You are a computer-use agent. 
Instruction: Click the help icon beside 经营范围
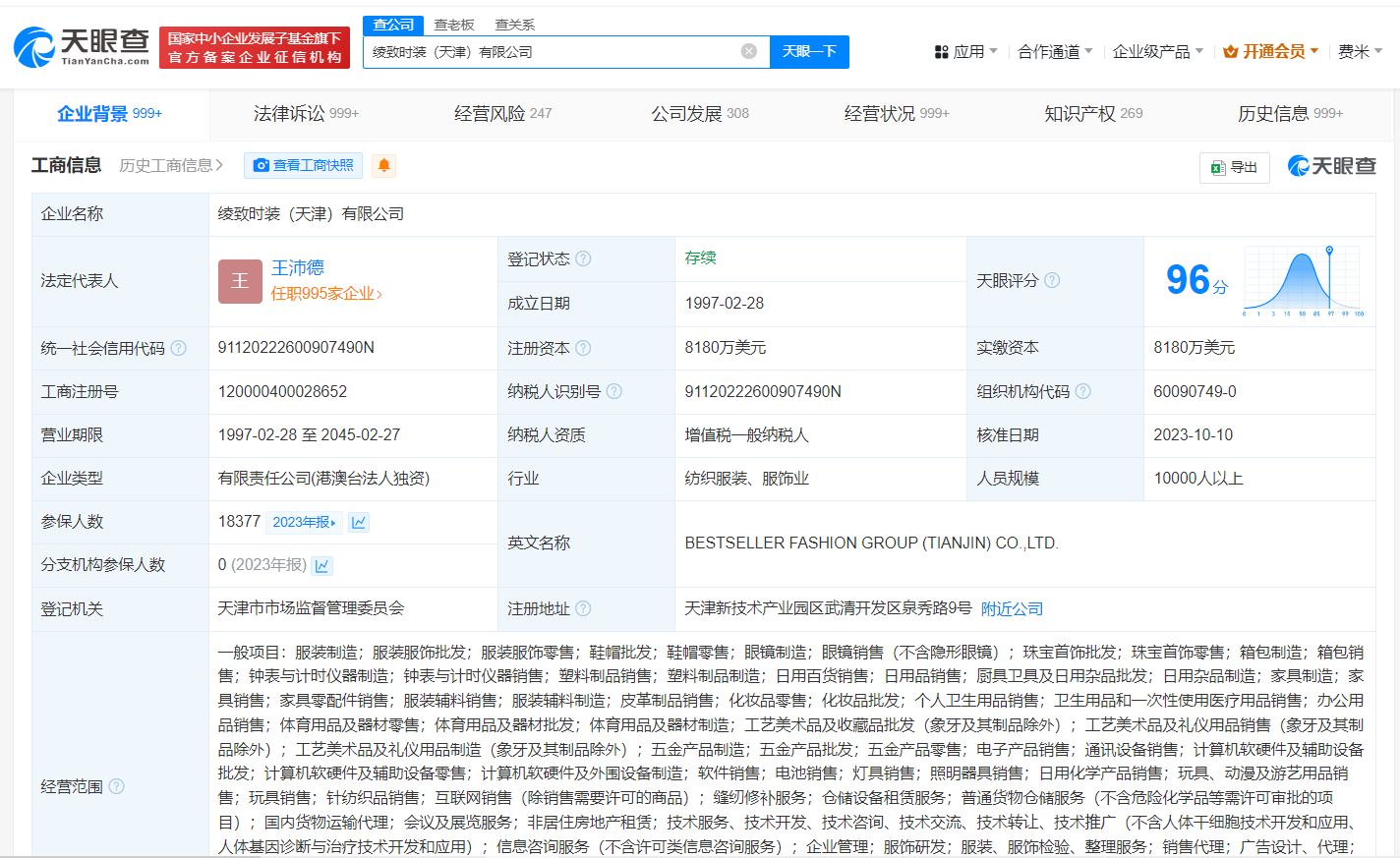point(116,786)
